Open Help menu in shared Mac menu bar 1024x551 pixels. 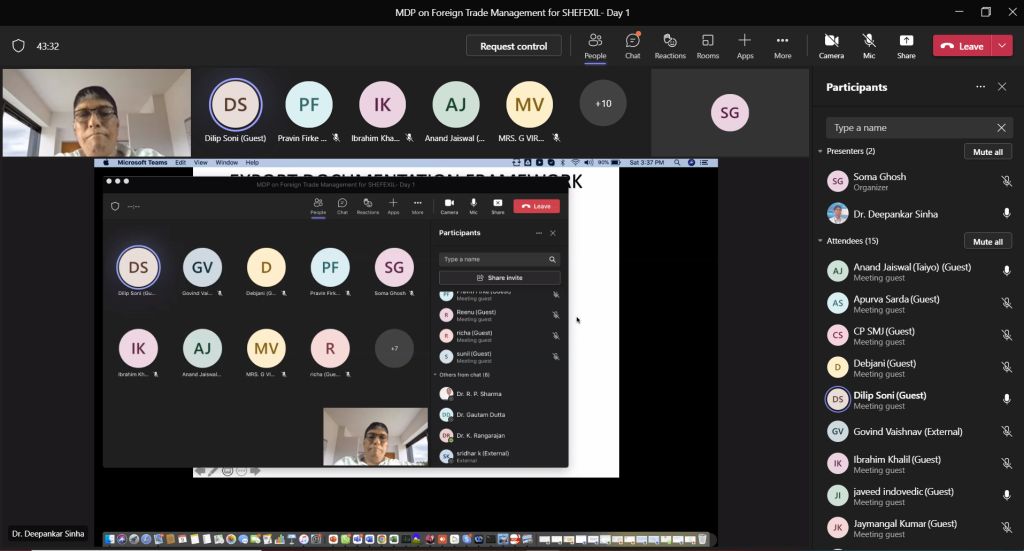252,163
